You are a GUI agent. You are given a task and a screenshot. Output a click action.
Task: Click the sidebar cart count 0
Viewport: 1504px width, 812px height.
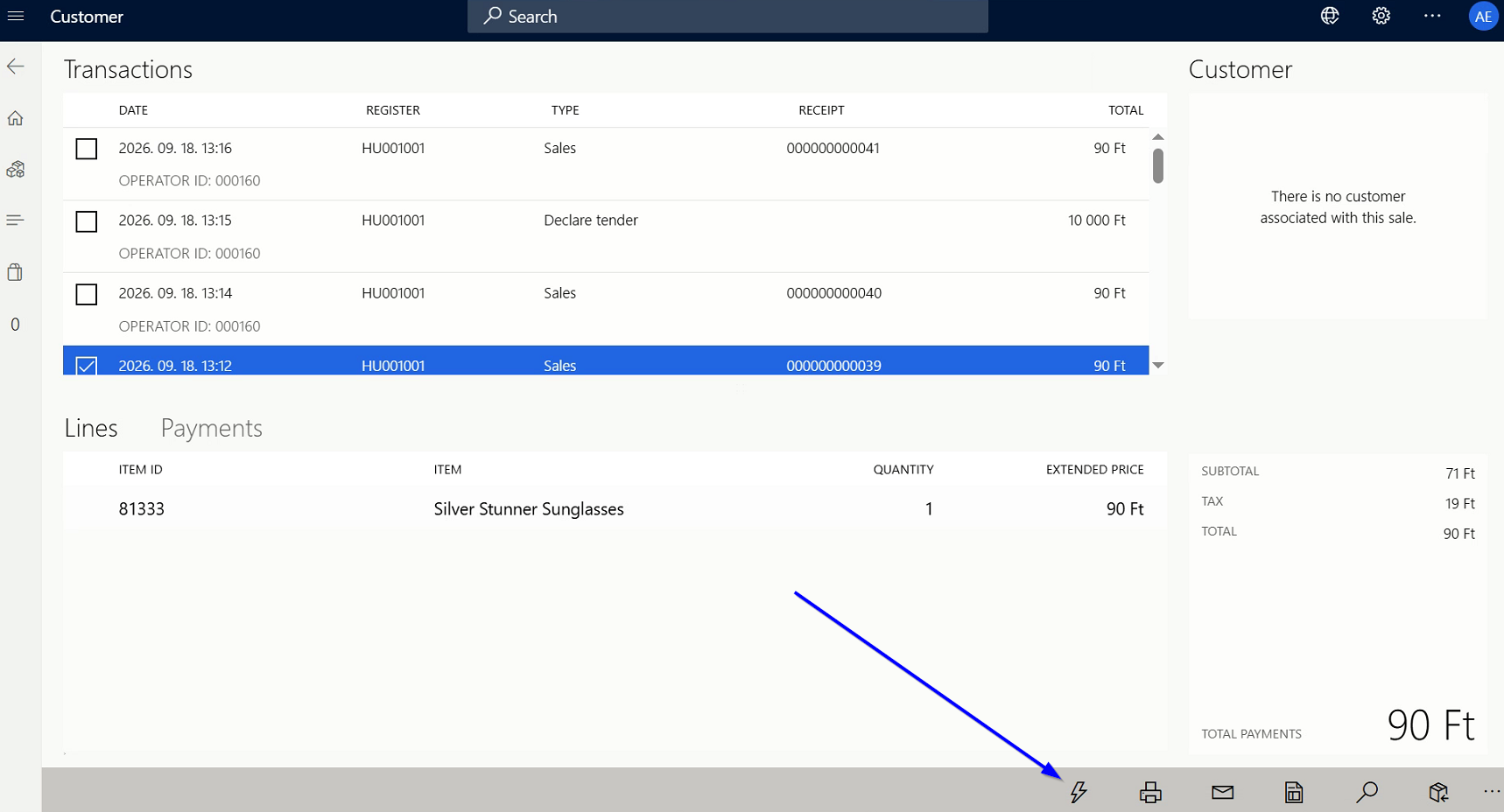pos(15,325)
